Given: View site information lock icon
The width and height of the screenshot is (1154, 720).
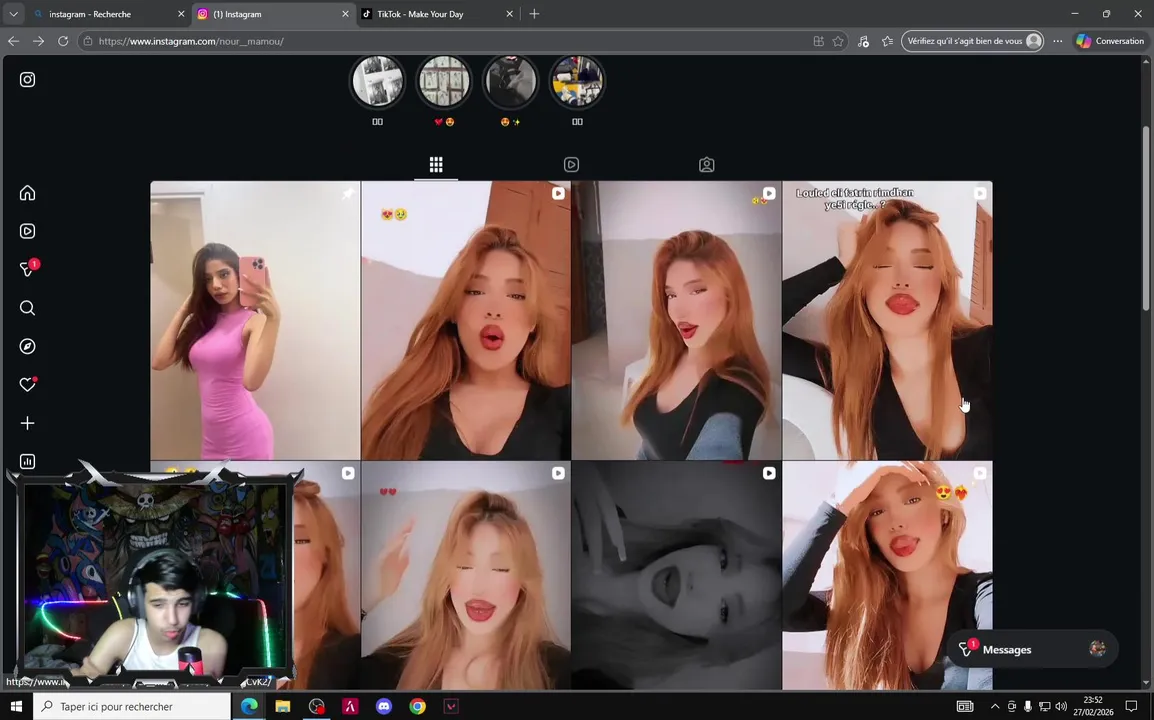Looking at the screenshot, I should (x=88, y=41).
